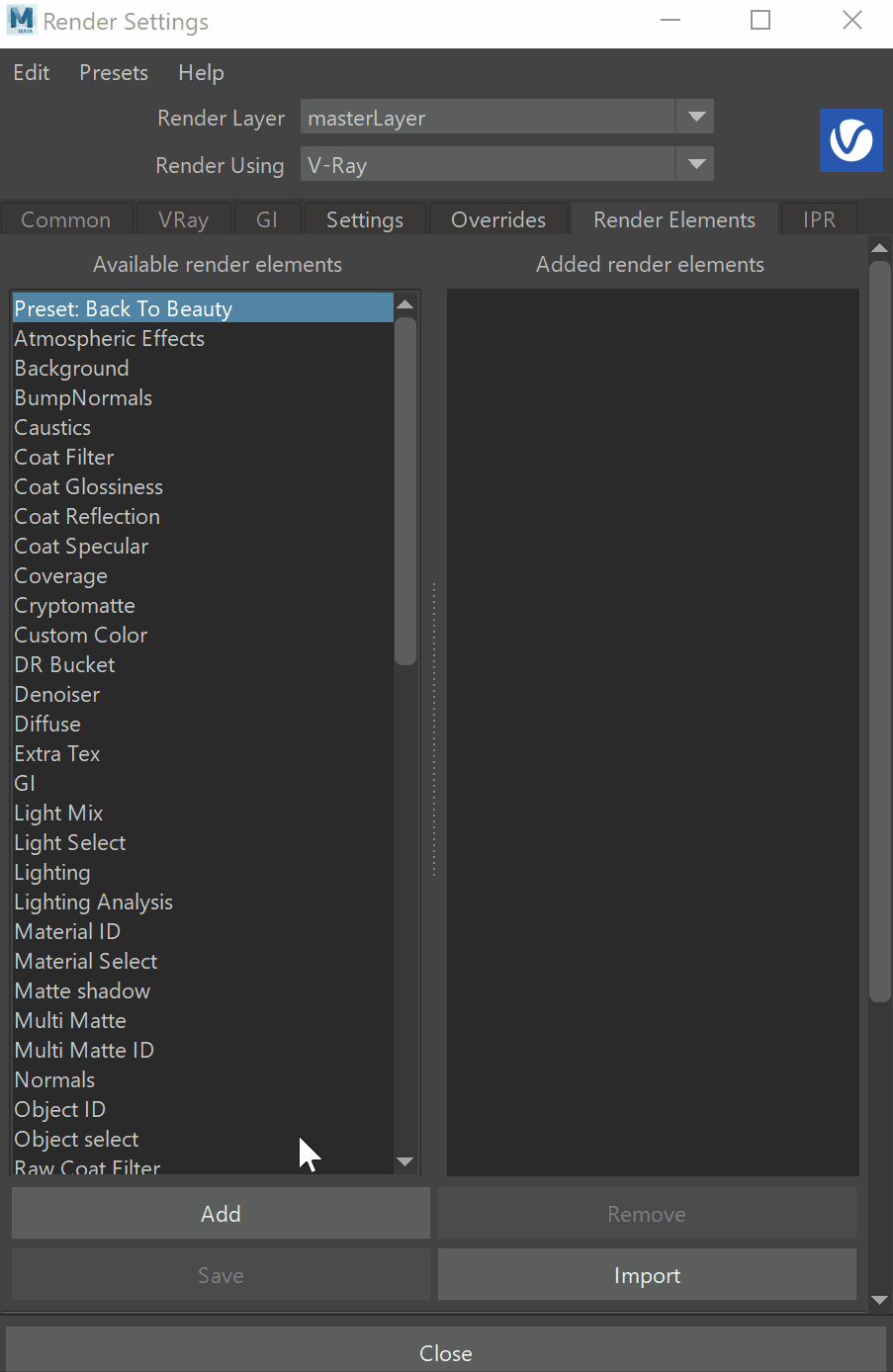Open the Render Layer dropdown
This screenshot has height=1372, width=893.
[506, 118]
